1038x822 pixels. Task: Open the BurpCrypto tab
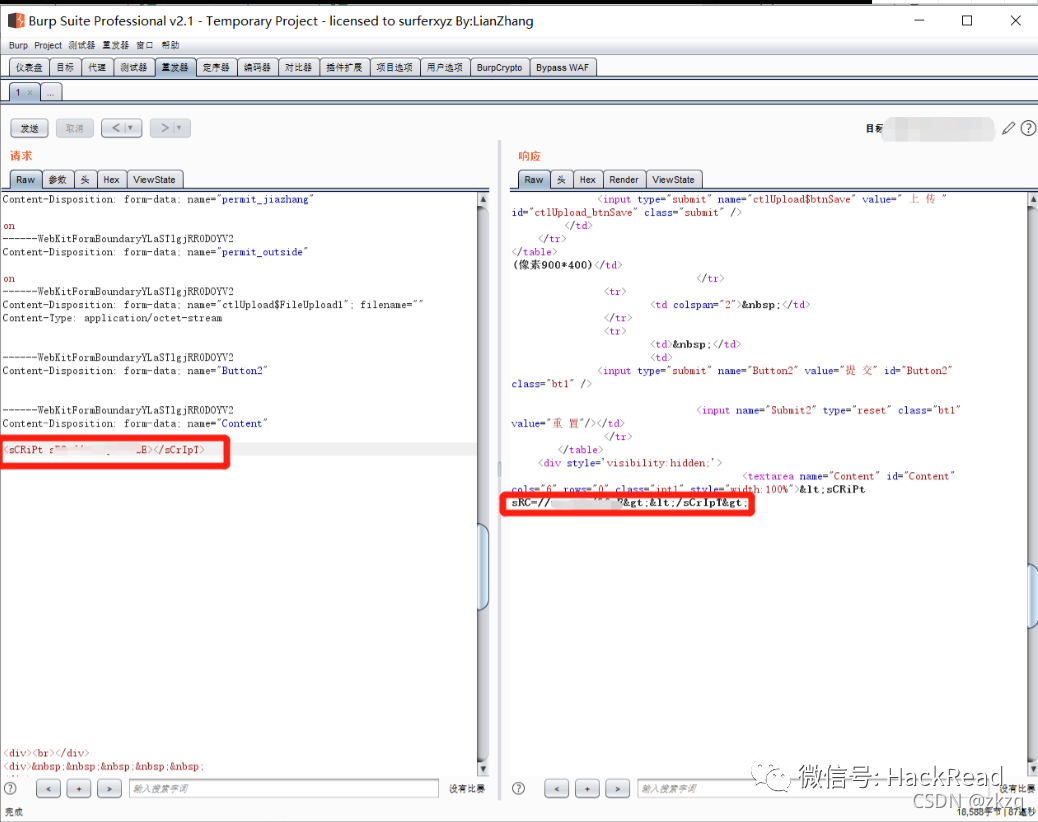499,68
